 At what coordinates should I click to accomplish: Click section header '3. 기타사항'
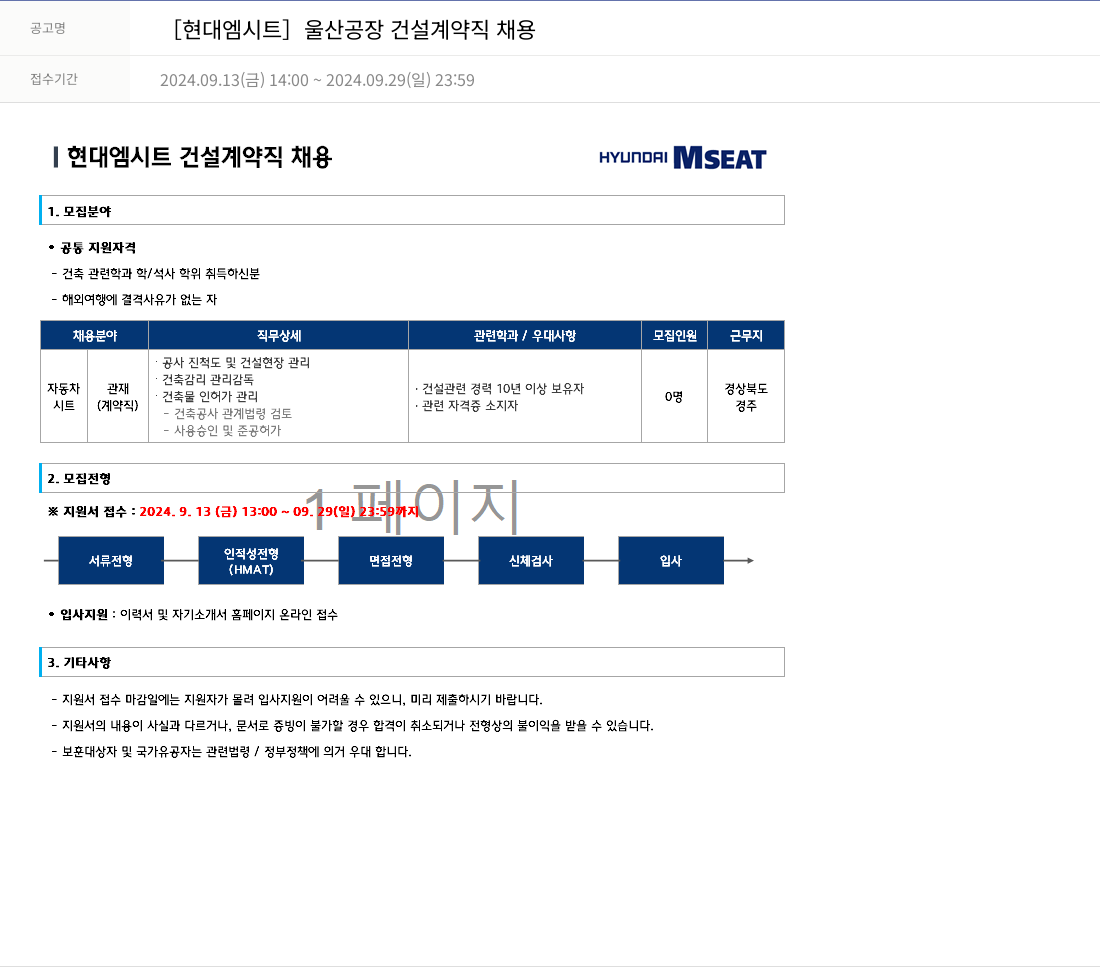tap(412, 662)
